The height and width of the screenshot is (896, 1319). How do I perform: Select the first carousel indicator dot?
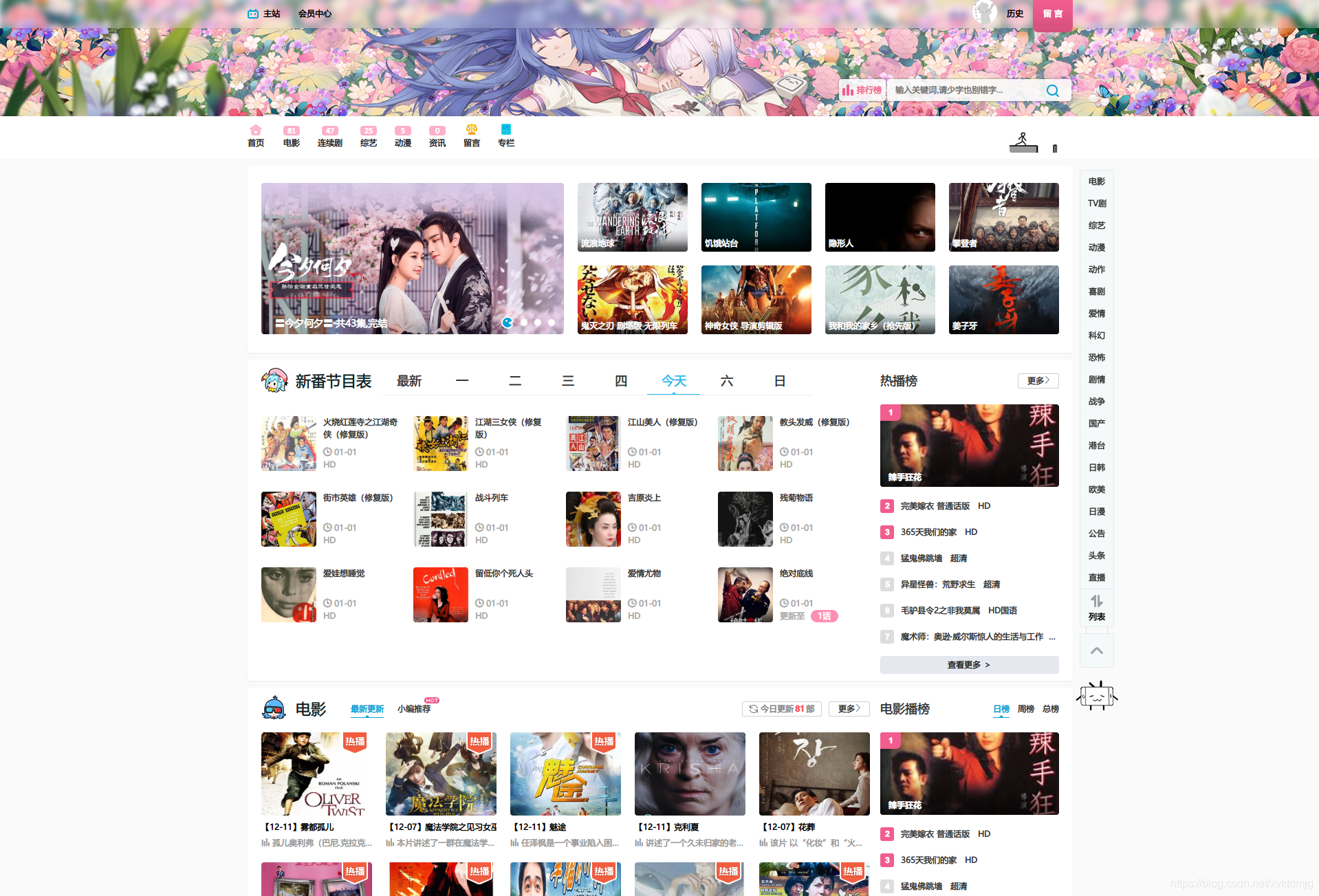508,323
